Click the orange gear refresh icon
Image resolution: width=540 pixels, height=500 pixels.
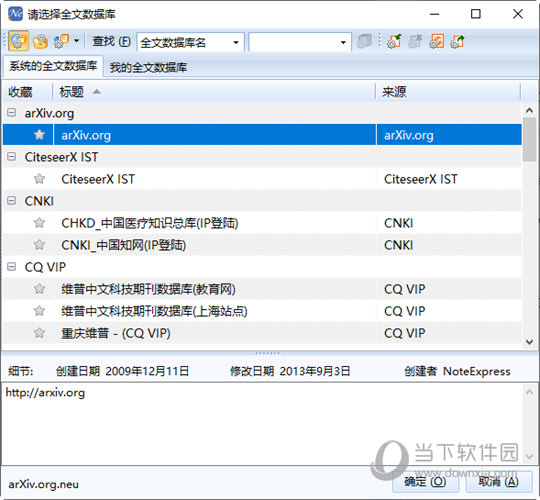(x=436, y=41)
